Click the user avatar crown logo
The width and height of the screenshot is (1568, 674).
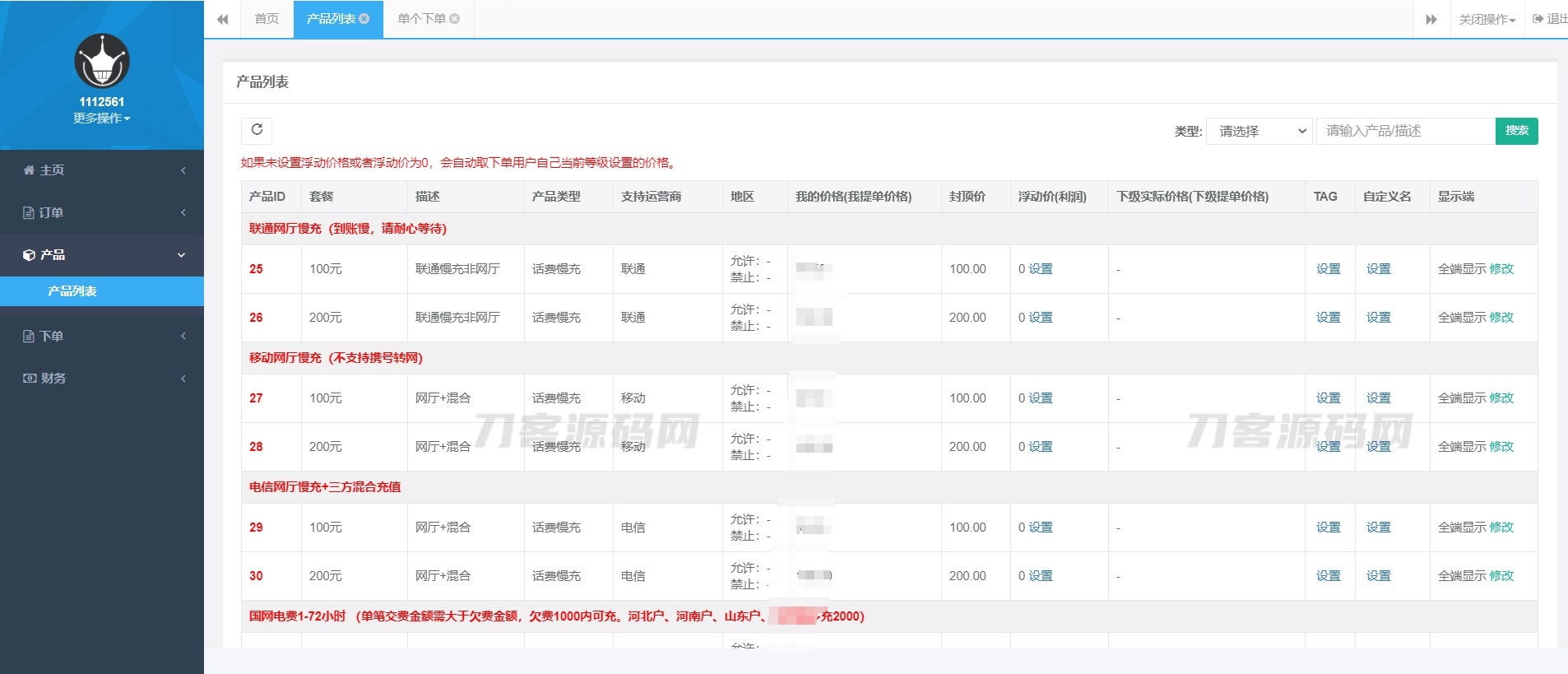(x=102, y=62)
